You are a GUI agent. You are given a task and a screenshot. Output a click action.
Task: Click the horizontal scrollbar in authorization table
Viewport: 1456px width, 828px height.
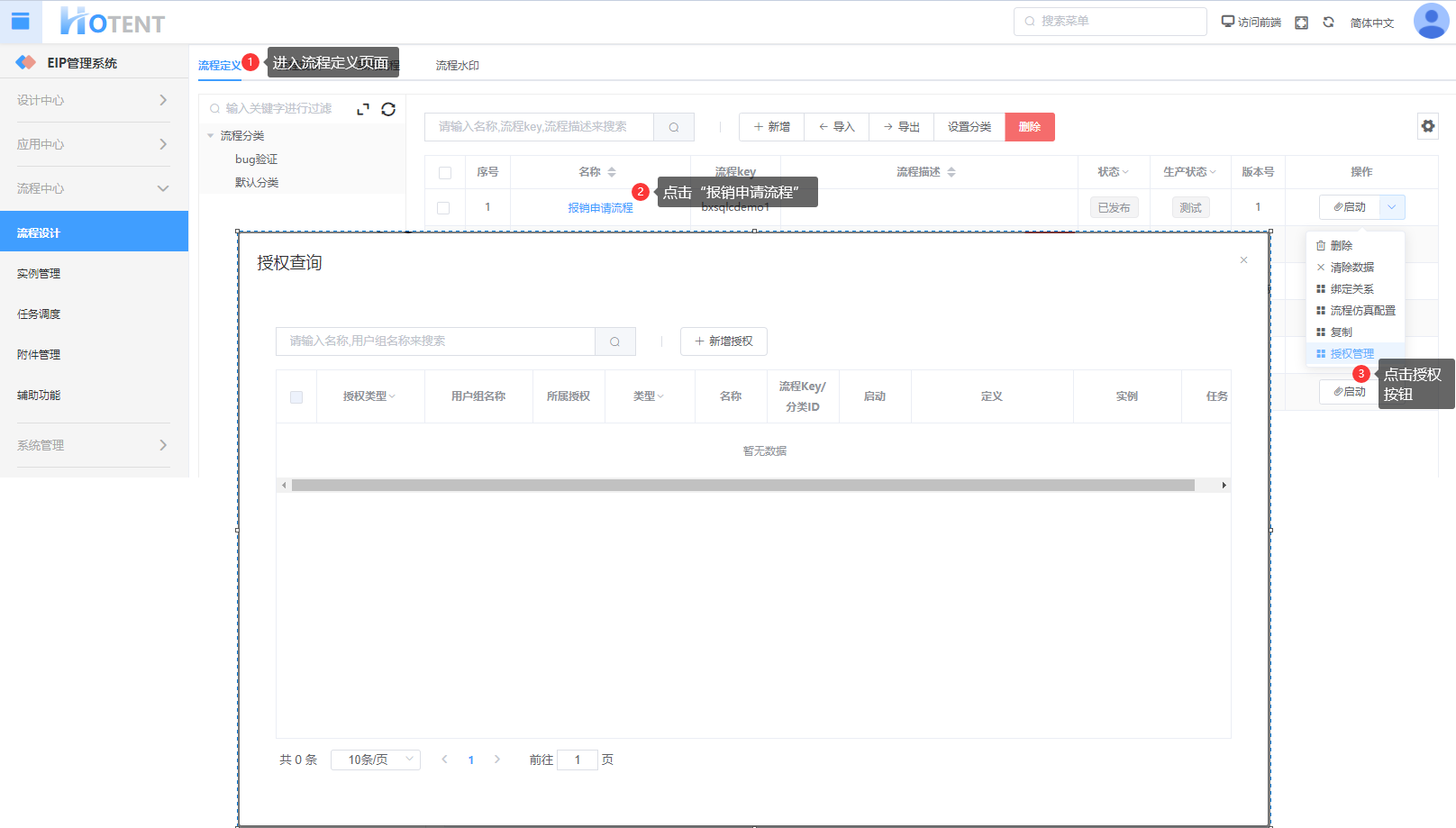(742, 486)
